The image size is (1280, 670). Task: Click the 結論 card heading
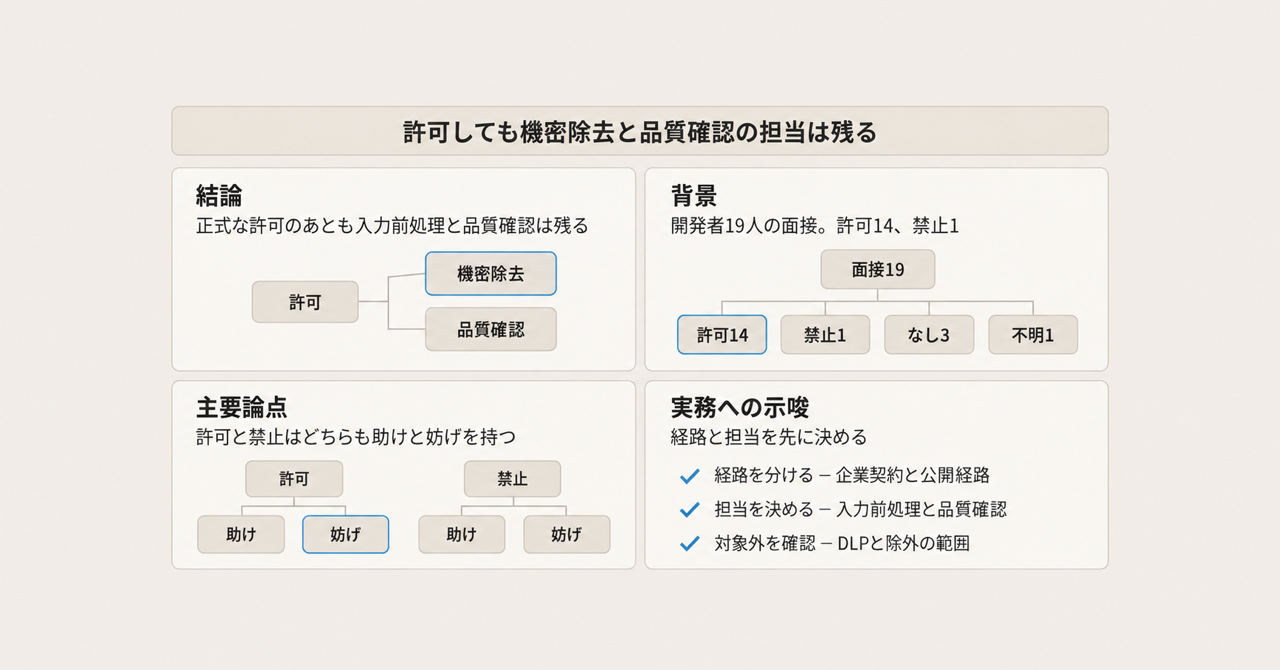pos(219,195)
